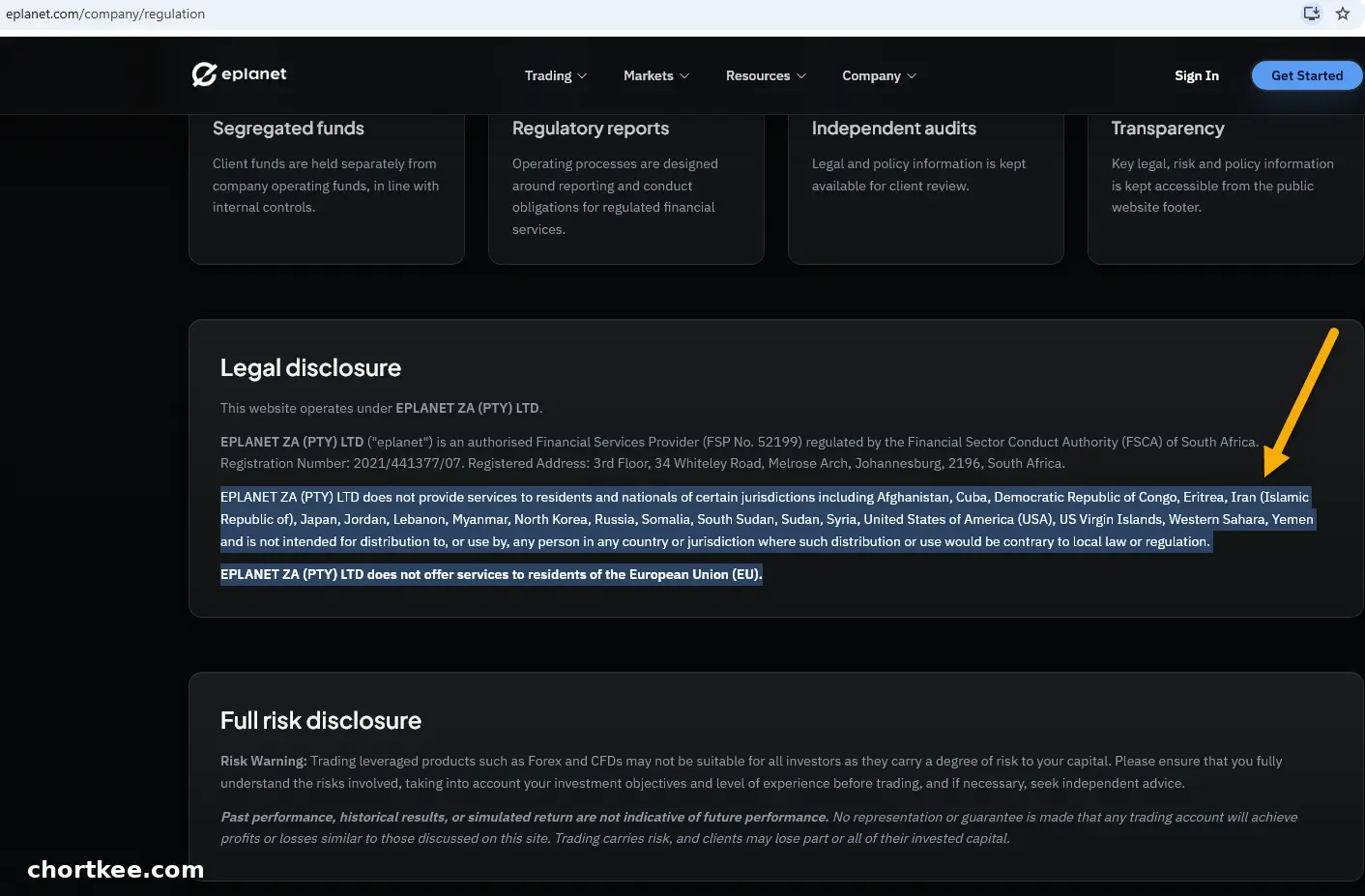Click the "Full risk disclosure" section heading
This screenshot has width=1365, height=896.
pyautogui.click(x=321, y=721)
